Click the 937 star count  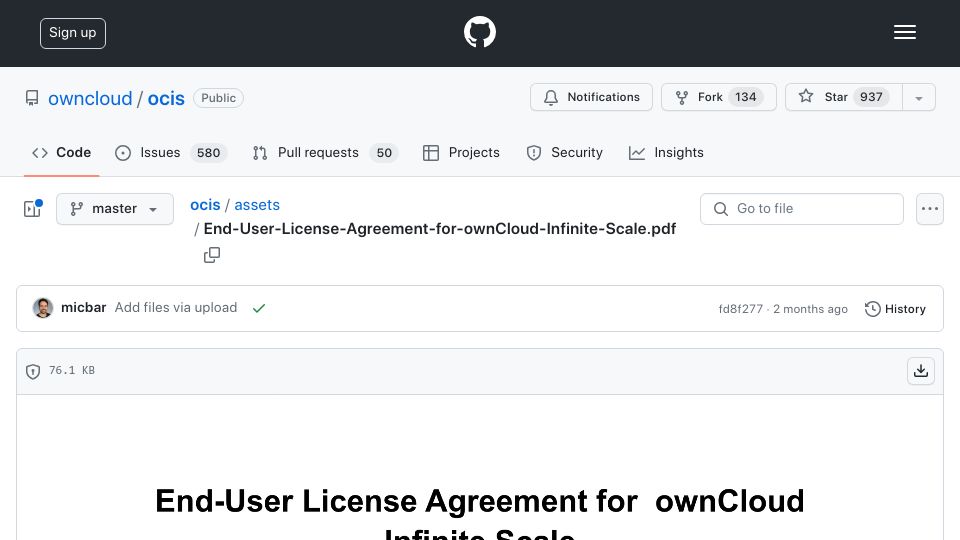(871, 97)
